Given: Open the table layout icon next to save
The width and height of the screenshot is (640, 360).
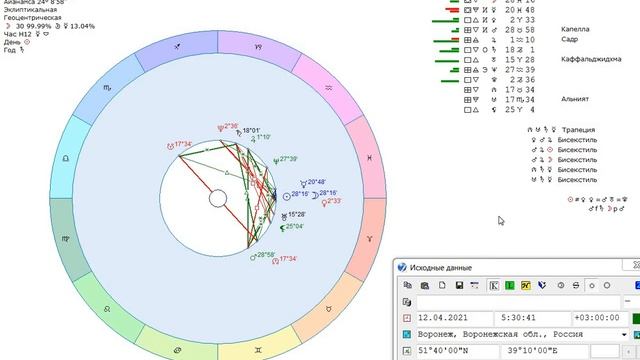Looking at the screenshot, I should click(x=474, y=285).
